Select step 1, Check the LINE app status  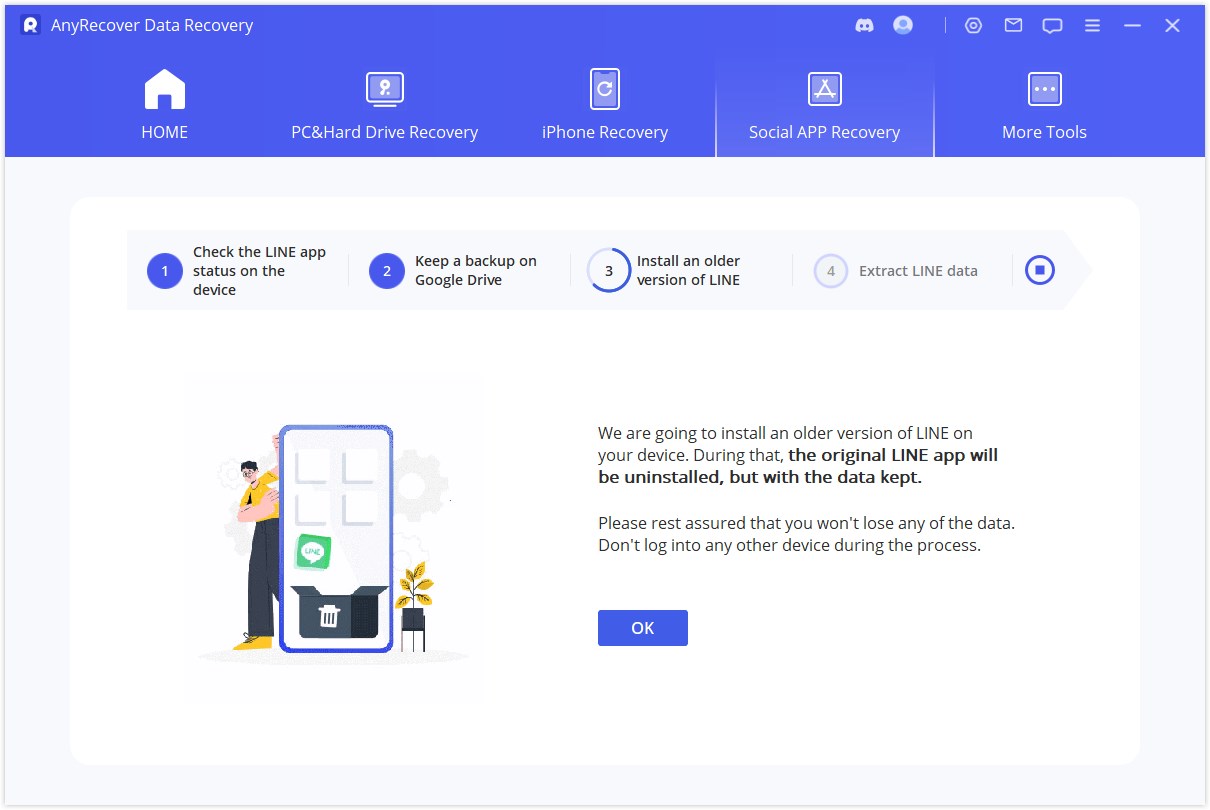pyautogui.click(x=164, y=269)
